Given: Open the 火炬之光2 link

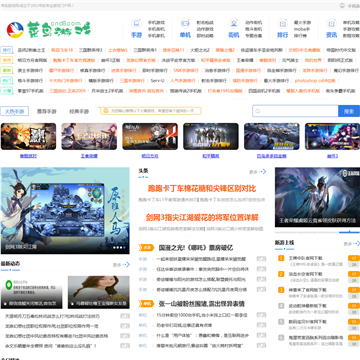Looking at the screenshot, I should [200, 50].
